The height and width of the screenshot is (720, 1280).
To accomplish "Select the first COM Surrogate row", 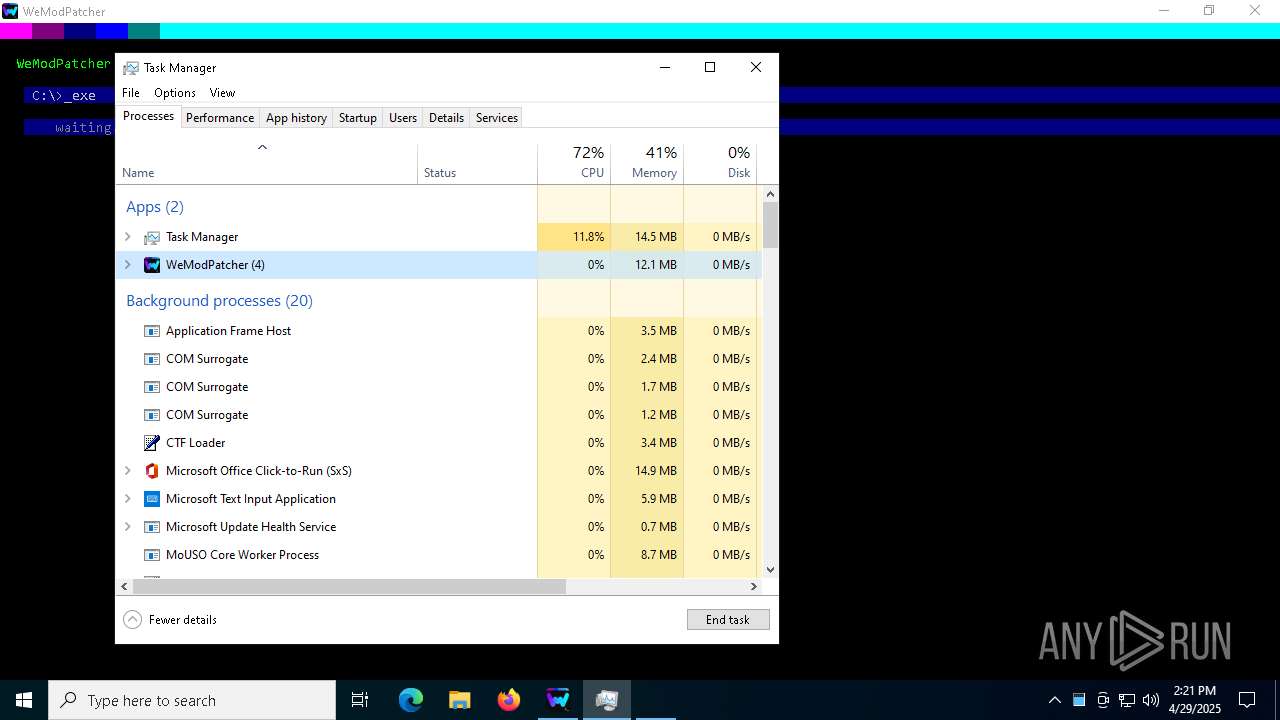I will 439,359.
